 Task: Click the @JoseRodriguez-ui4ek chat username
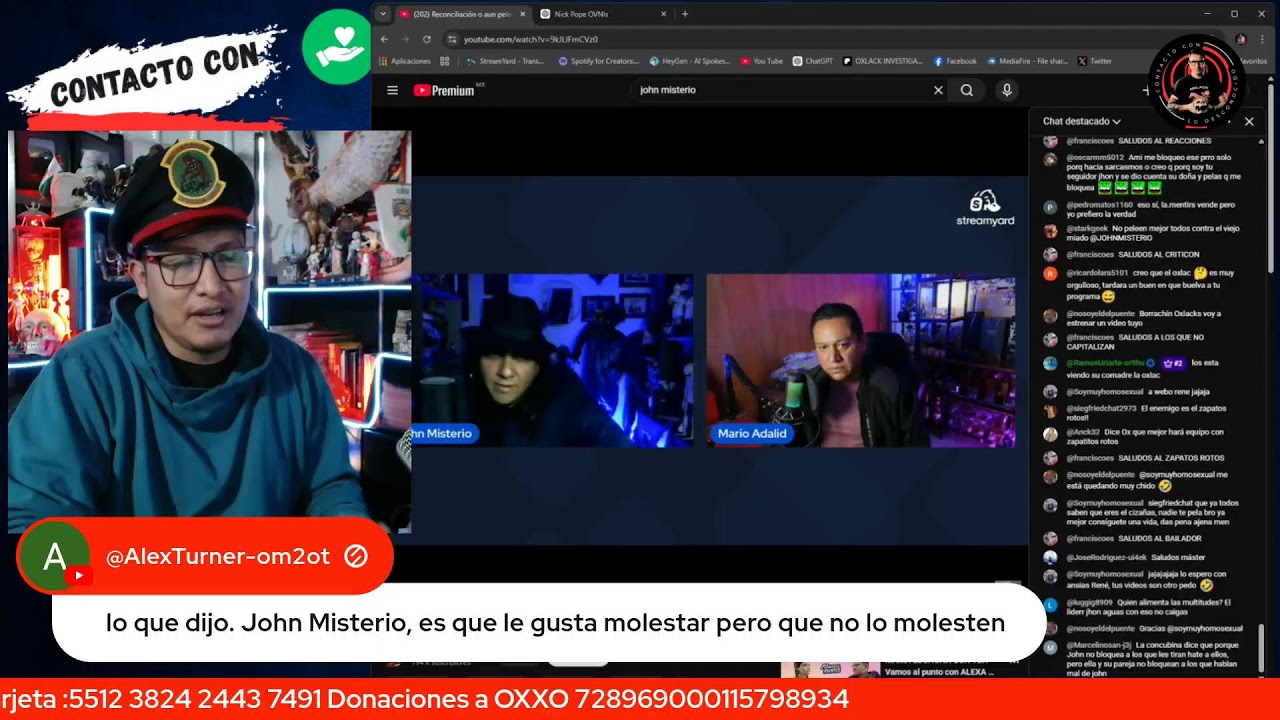pos(1106,557)
